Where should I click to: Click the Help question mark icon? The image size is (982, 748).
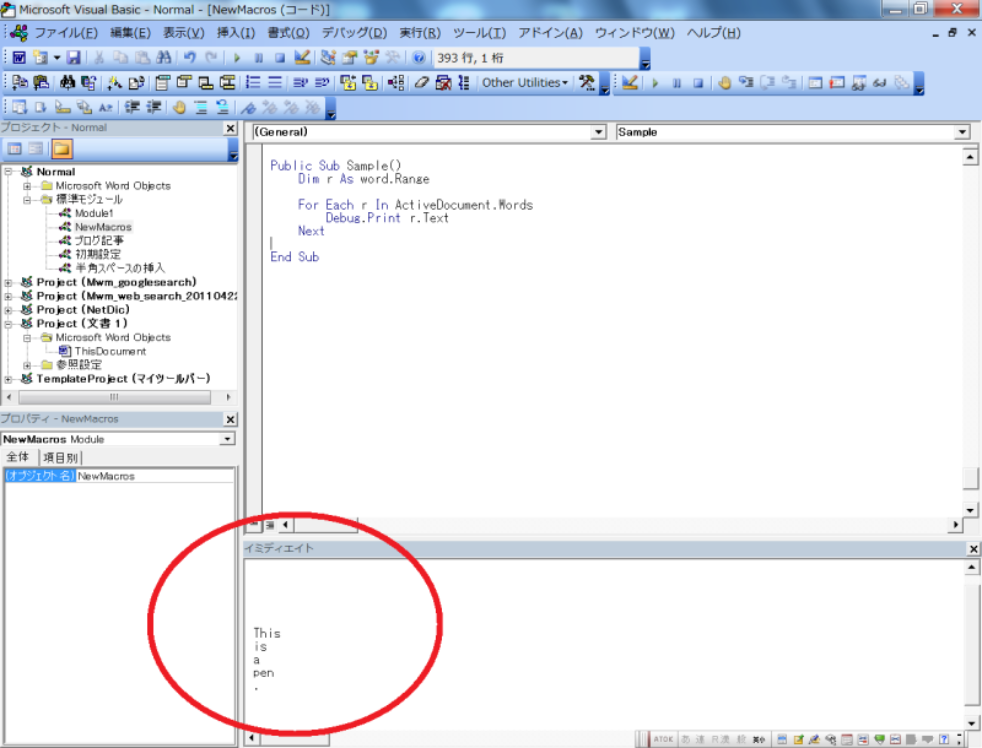coord(419,58)
